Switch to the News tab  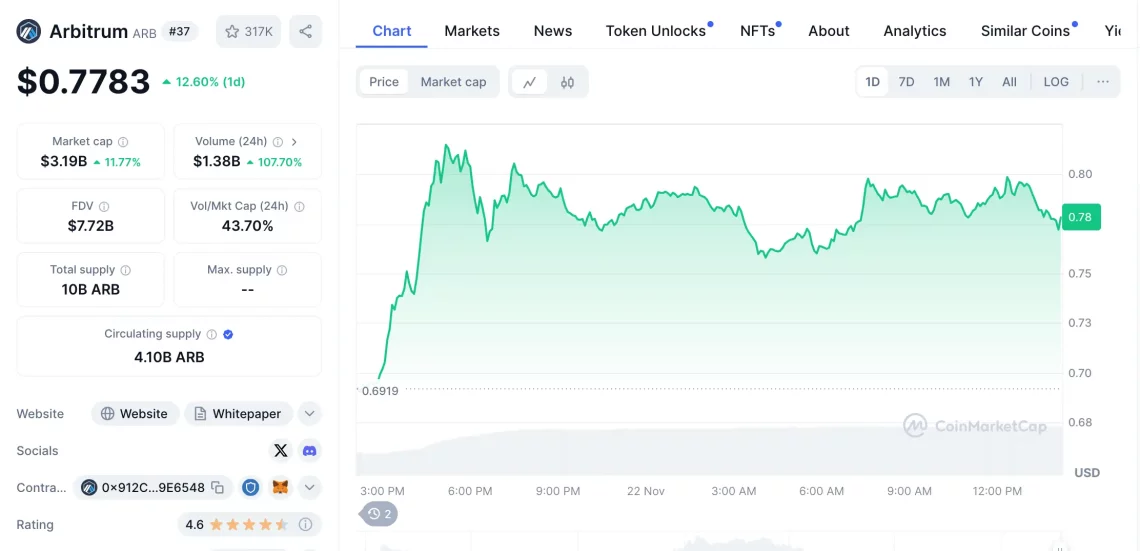coord(553,31)
